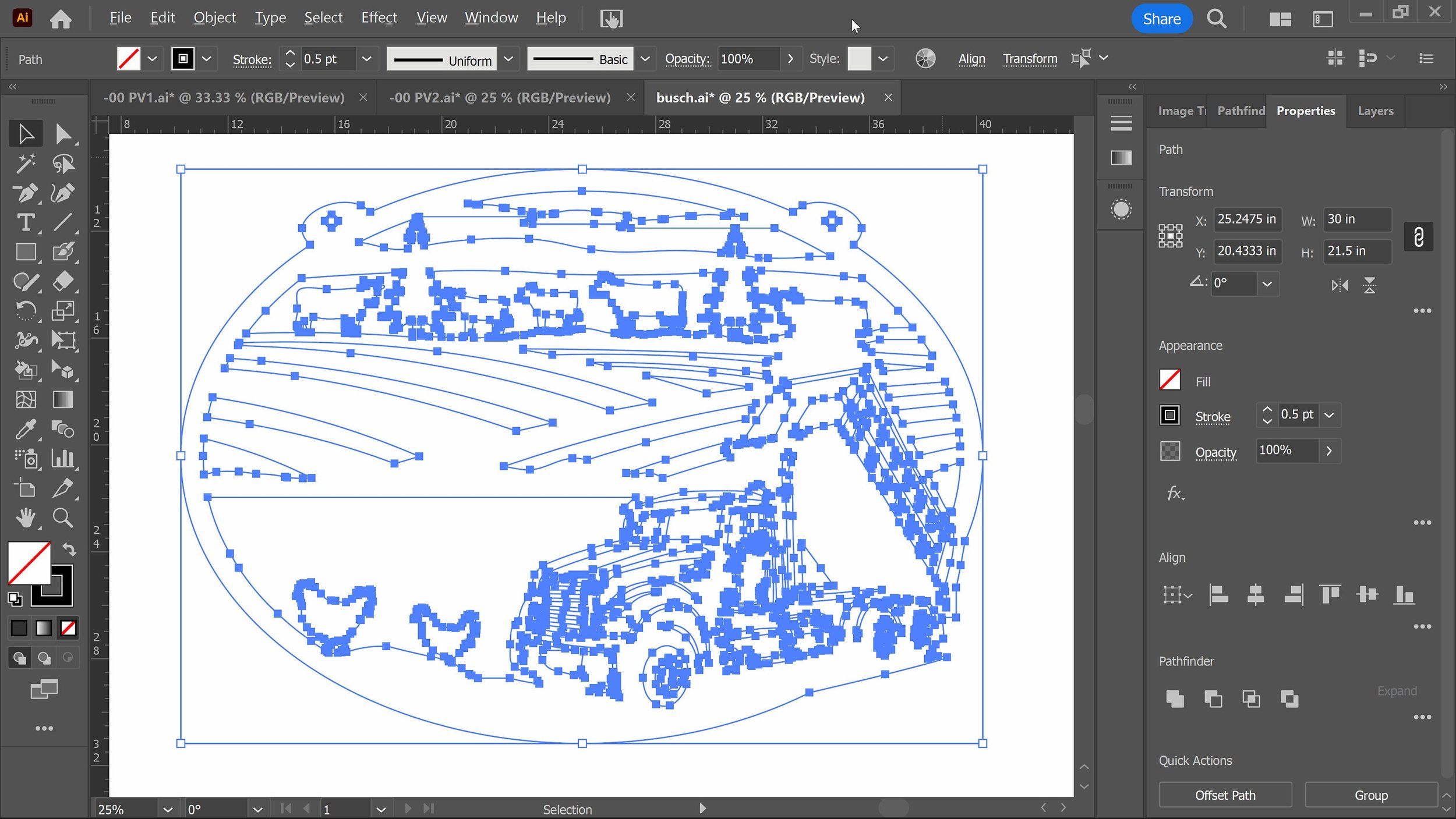Screen dimensions: 1456x819
Task: Click Pathfinder Exclude icon
Action: 1289,698
